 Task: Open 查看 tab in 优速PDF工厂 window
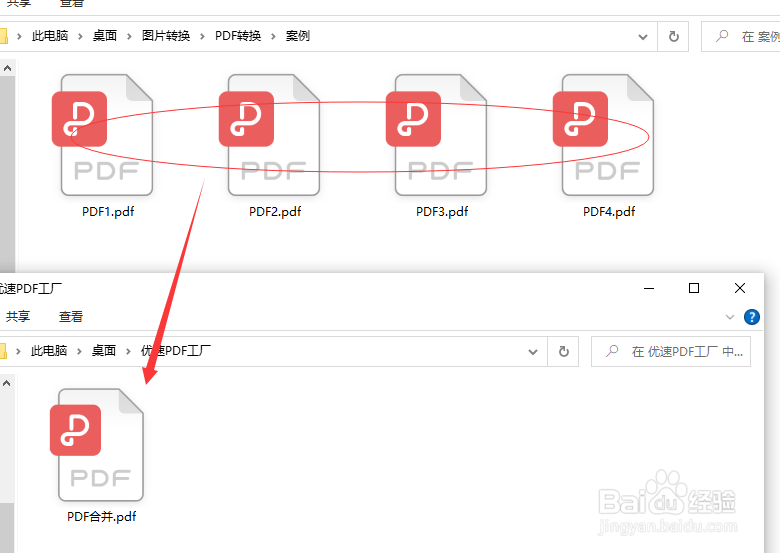point(71,316)
